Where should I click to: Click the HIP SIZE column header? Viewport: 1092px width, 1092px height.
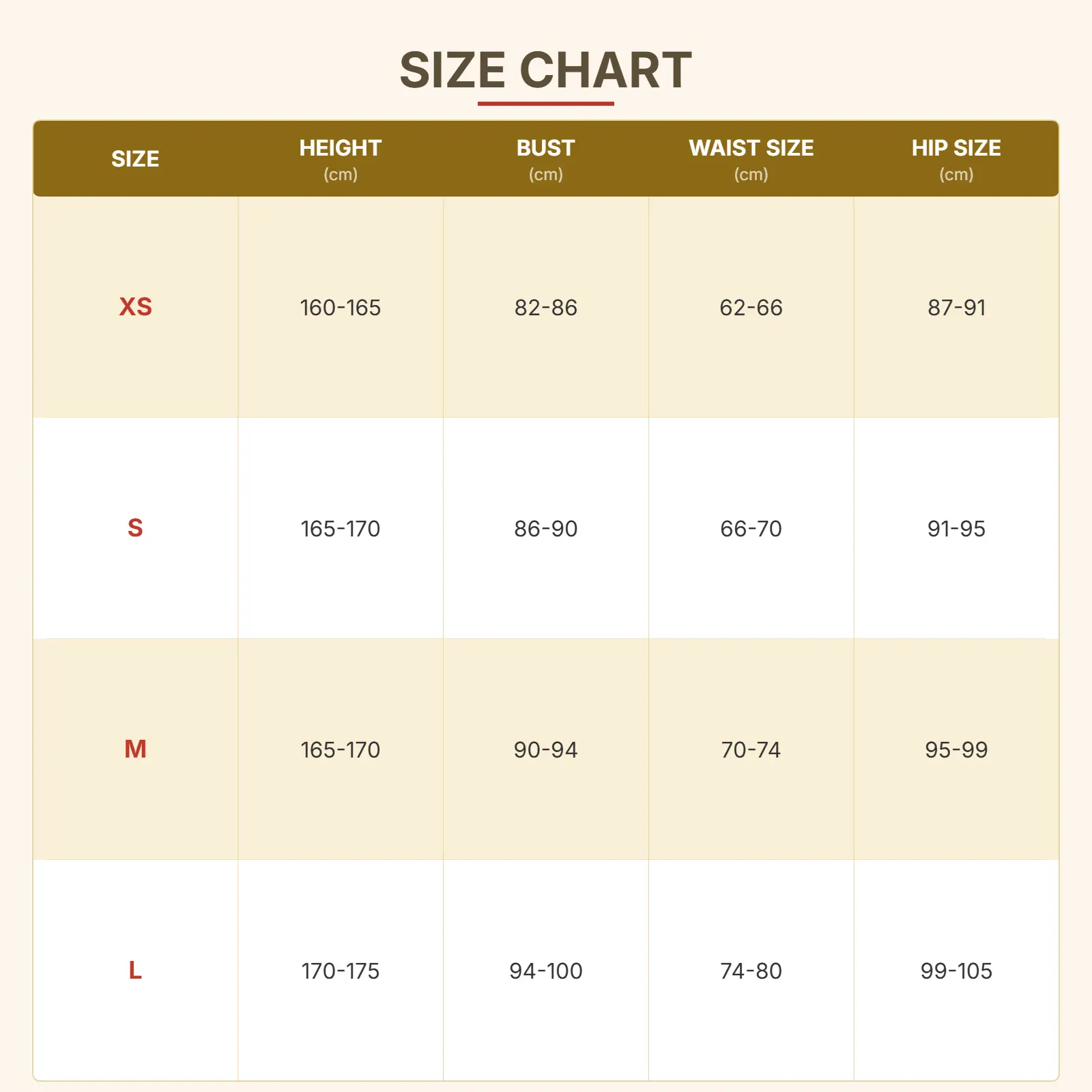(955, 159)
